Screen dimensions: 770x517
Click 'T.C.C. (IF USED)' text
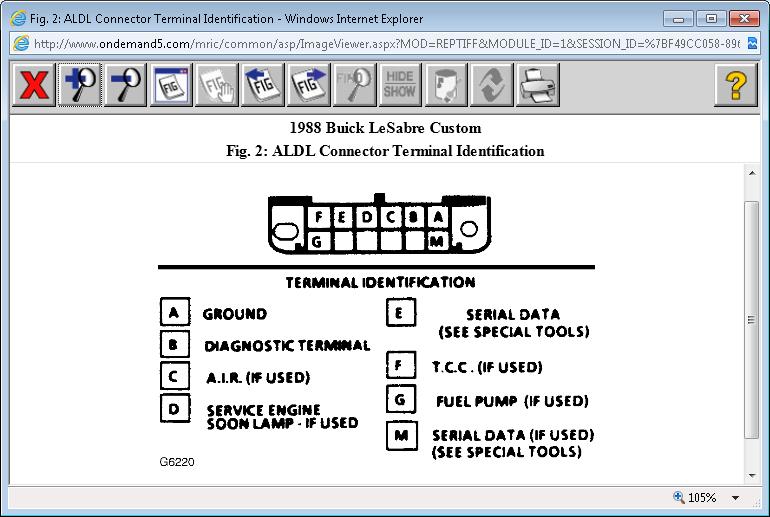487,367
